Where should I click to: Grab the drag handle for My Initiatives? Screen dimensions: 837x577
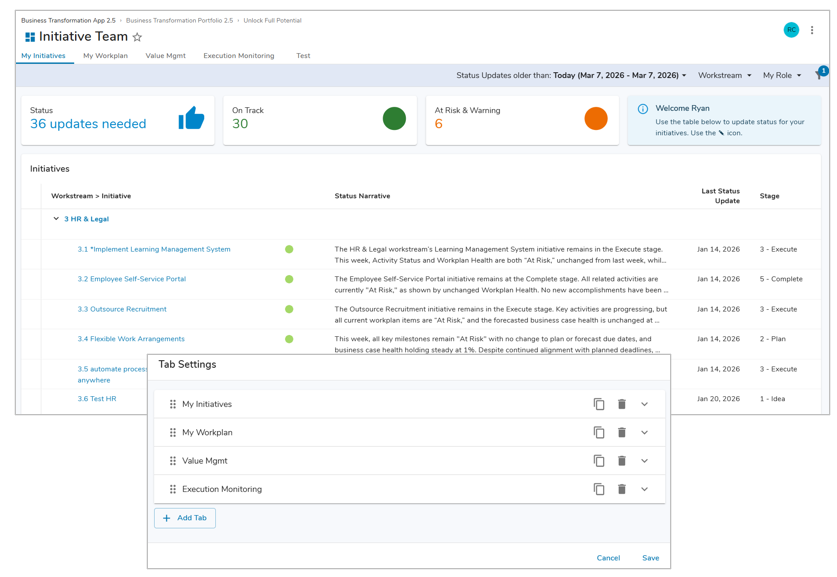click(x=173, y=404)
